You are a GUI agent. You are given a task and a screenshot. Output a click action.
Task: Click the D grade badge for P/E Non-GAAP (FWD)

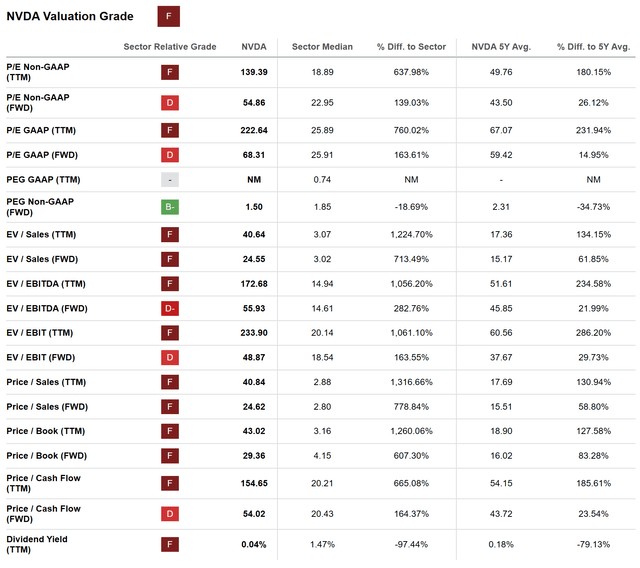point(170,104)
